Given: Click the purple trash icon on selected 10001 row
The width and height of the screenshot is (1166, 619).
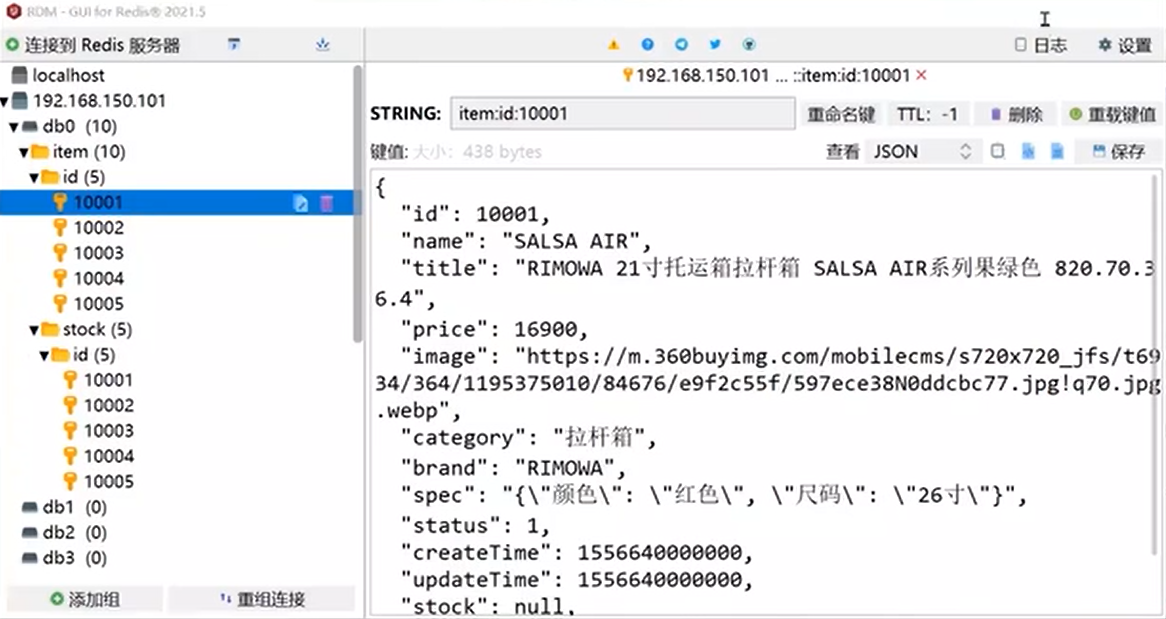Looking at the screenshot, I should (326, 203).
